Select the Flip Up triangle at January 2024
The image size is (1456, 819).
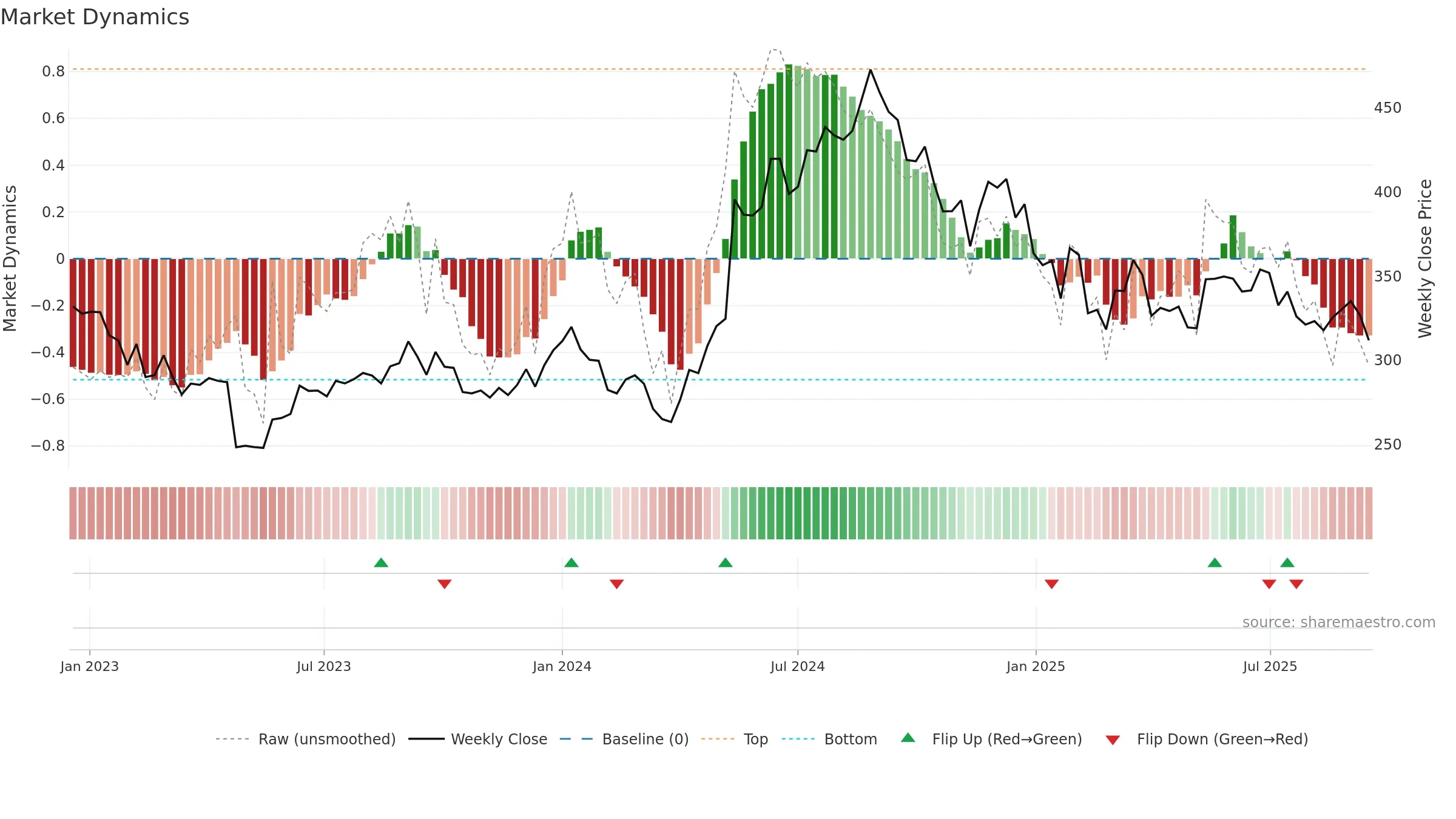(x=571, y=562)
